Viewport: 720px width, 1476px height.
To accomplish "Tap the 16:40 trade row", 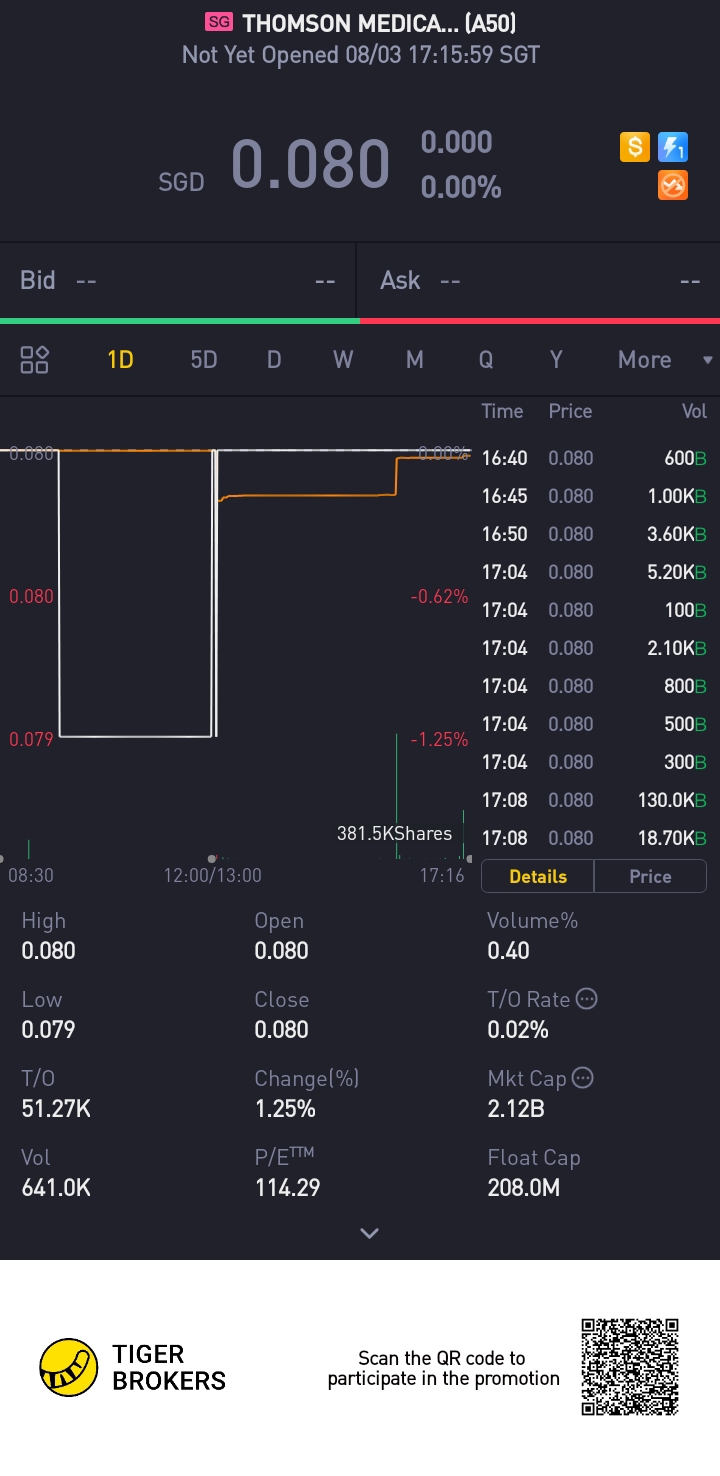I will click(594, 458).
